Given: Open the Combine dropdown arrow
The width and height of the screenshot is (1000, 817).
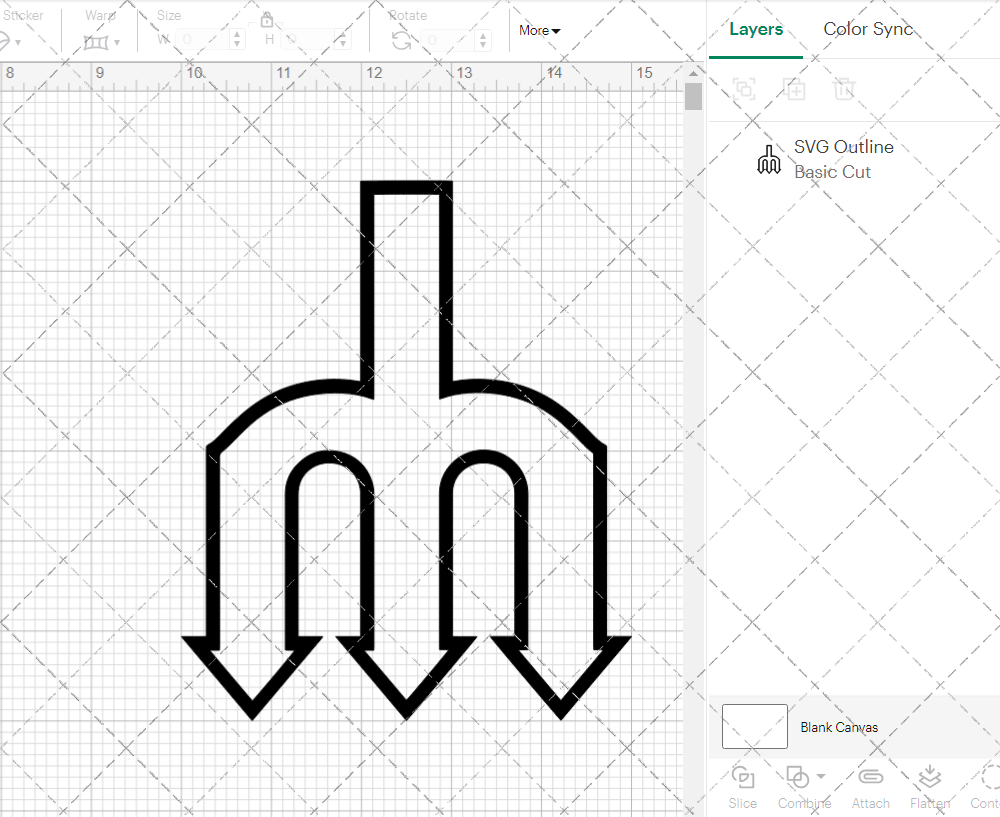Looking at the screenshot, I should tap(821, 777).
